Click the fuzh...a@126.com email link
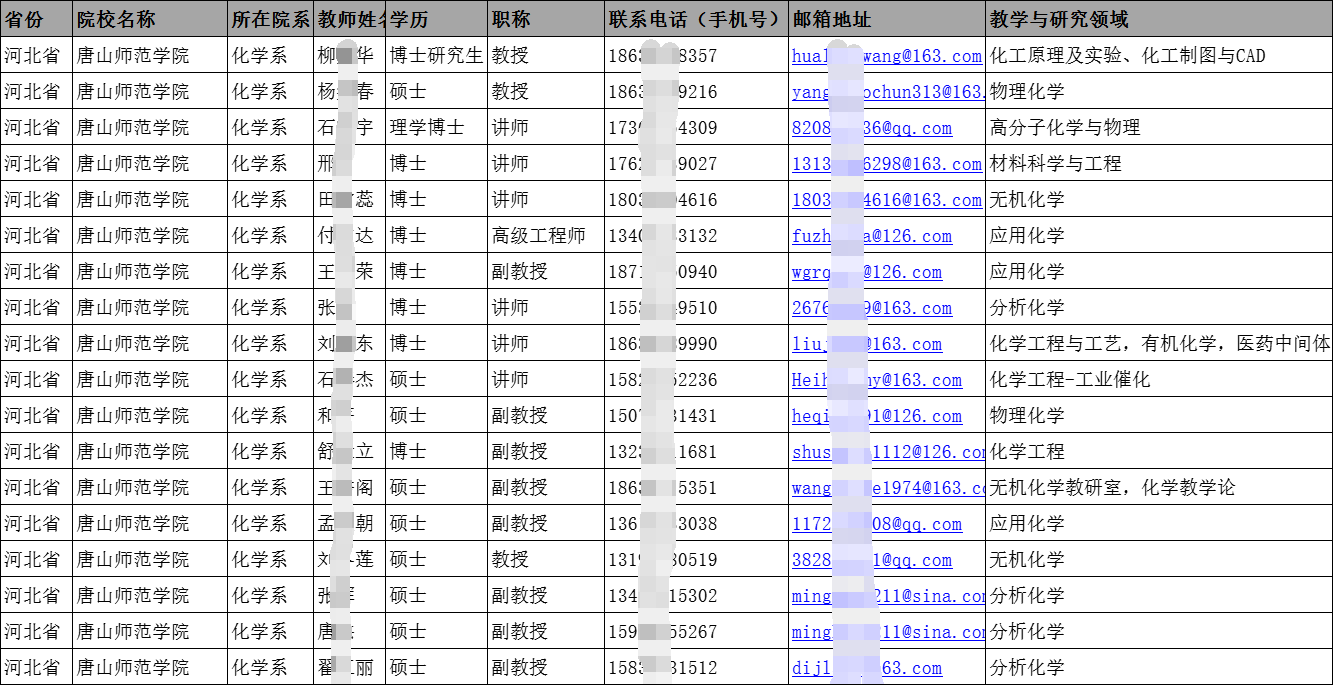Screen dimensions: 1333x685 860,236
